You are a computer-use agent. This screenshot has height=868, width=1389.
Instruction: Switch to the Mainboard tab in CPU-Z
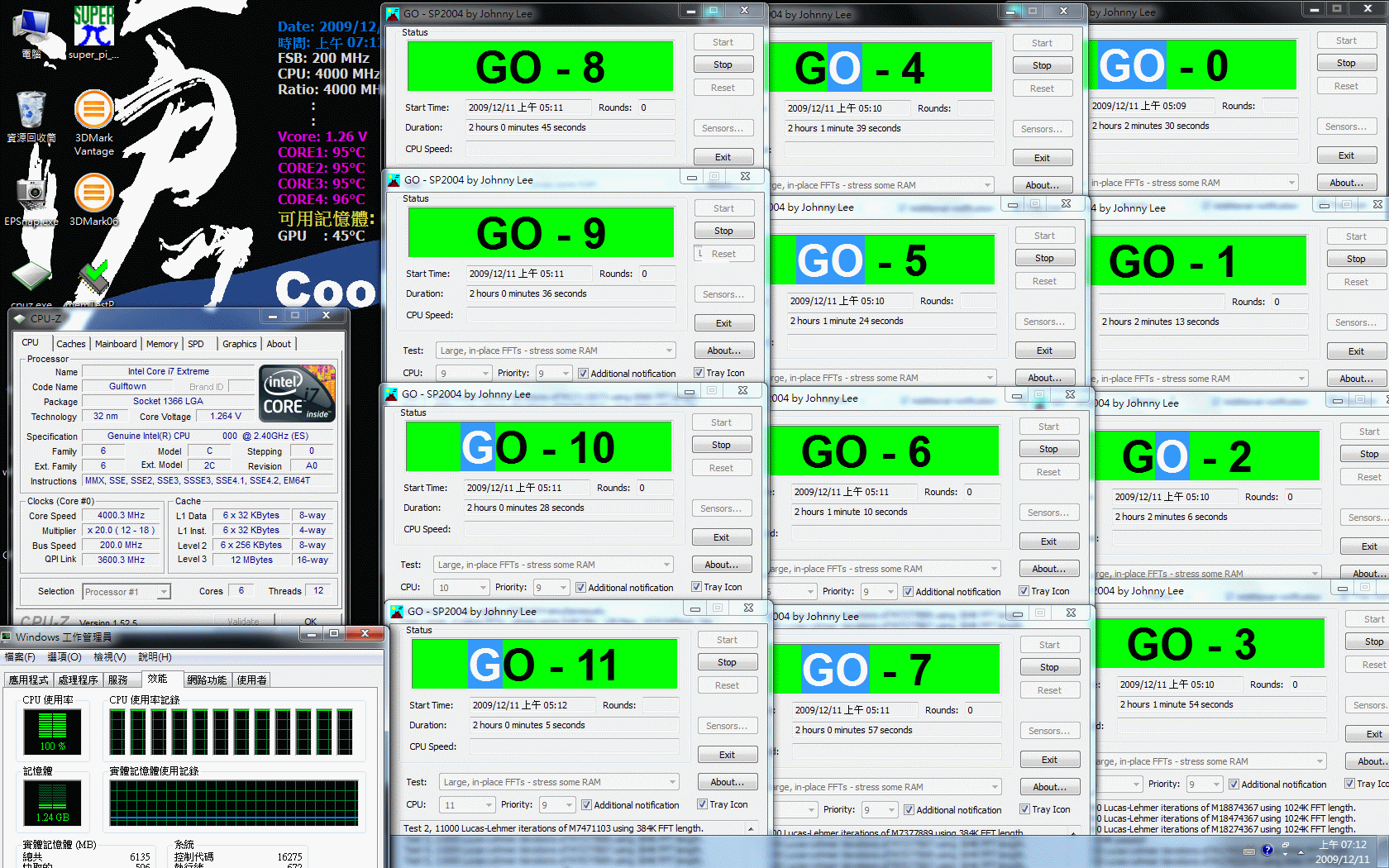point(116,344)
